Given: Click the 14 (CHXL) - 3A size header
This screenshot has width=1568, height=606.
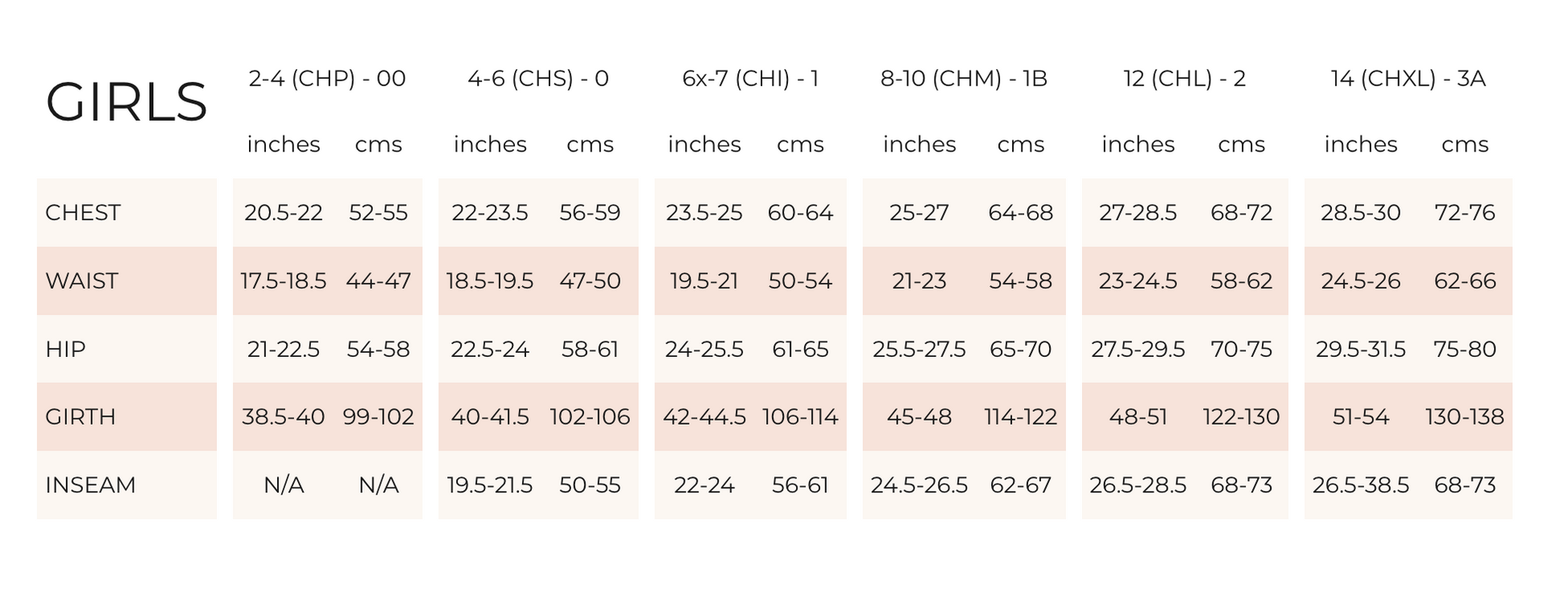Looking at the screenshot, I should [1408, 78].
